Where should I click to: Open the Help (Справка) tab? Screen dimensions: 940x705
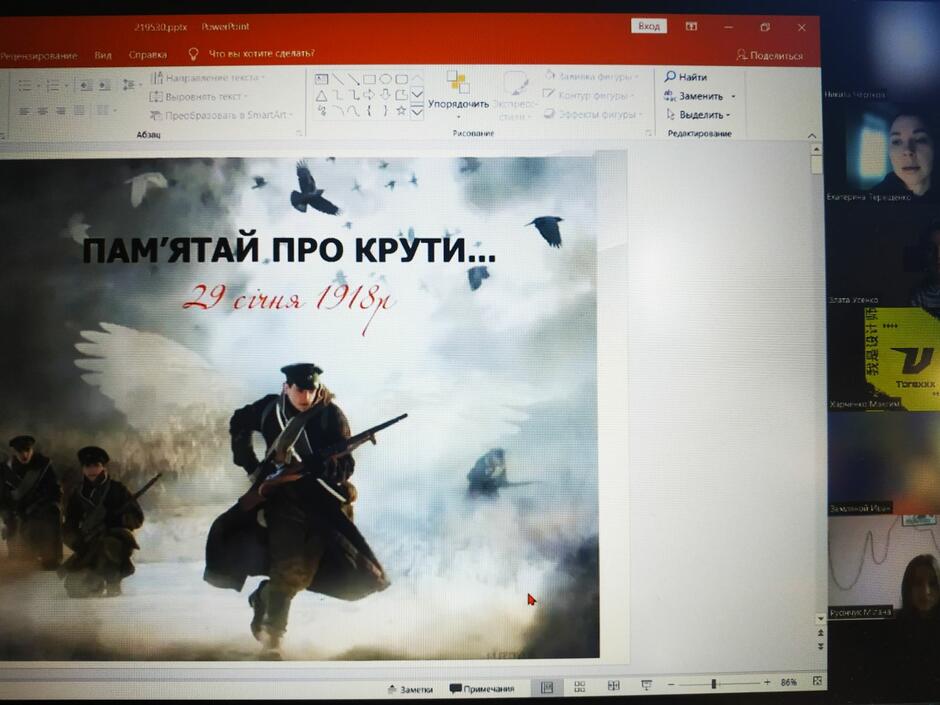[147, 55]
